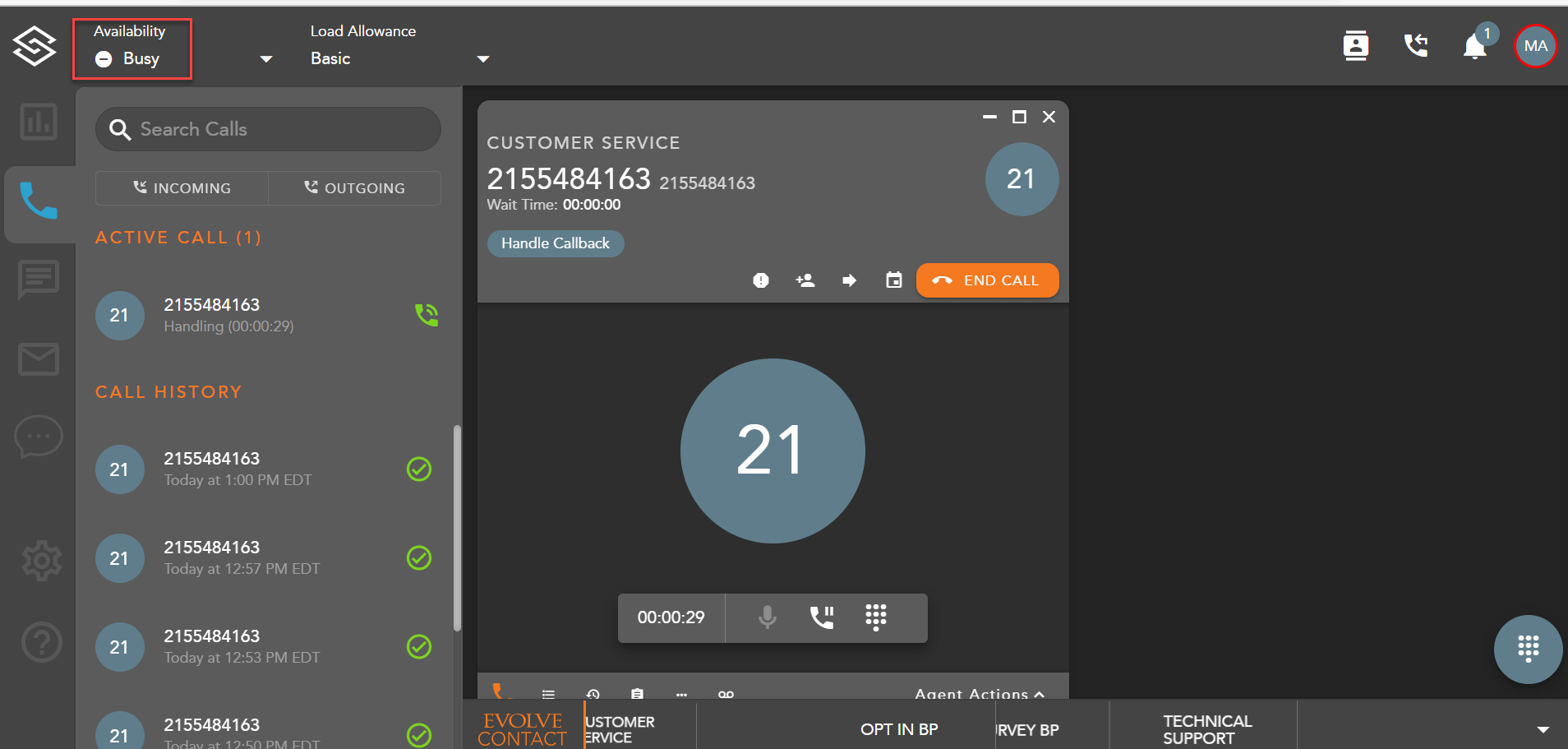Filter calls by Incoming

182,188
